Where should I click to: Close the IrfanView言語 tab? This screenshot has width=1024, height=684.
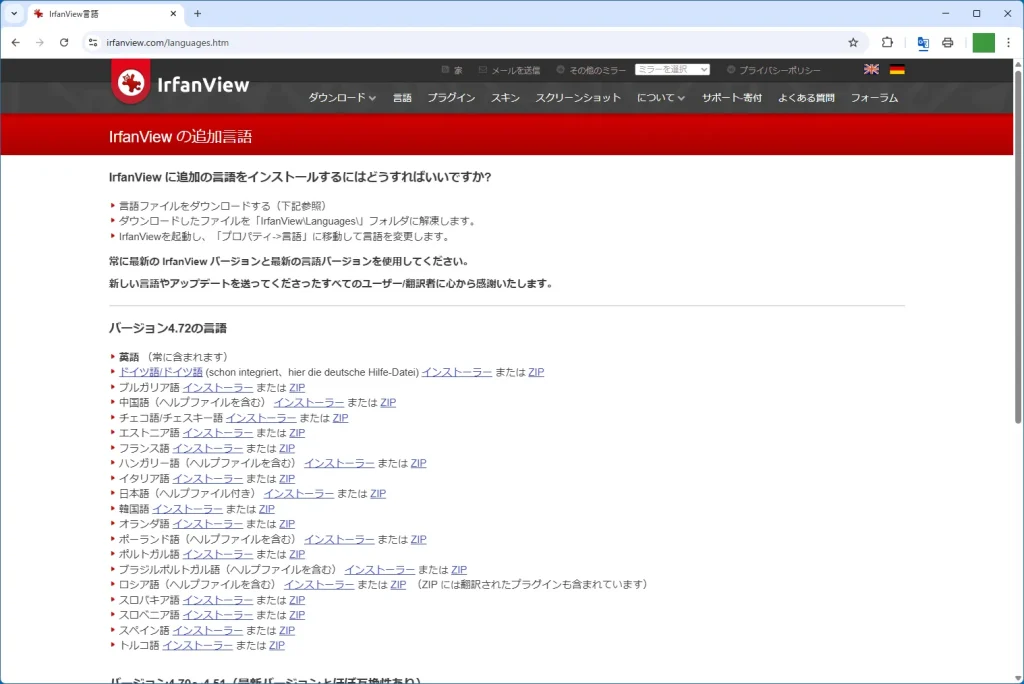coord(173,14)
